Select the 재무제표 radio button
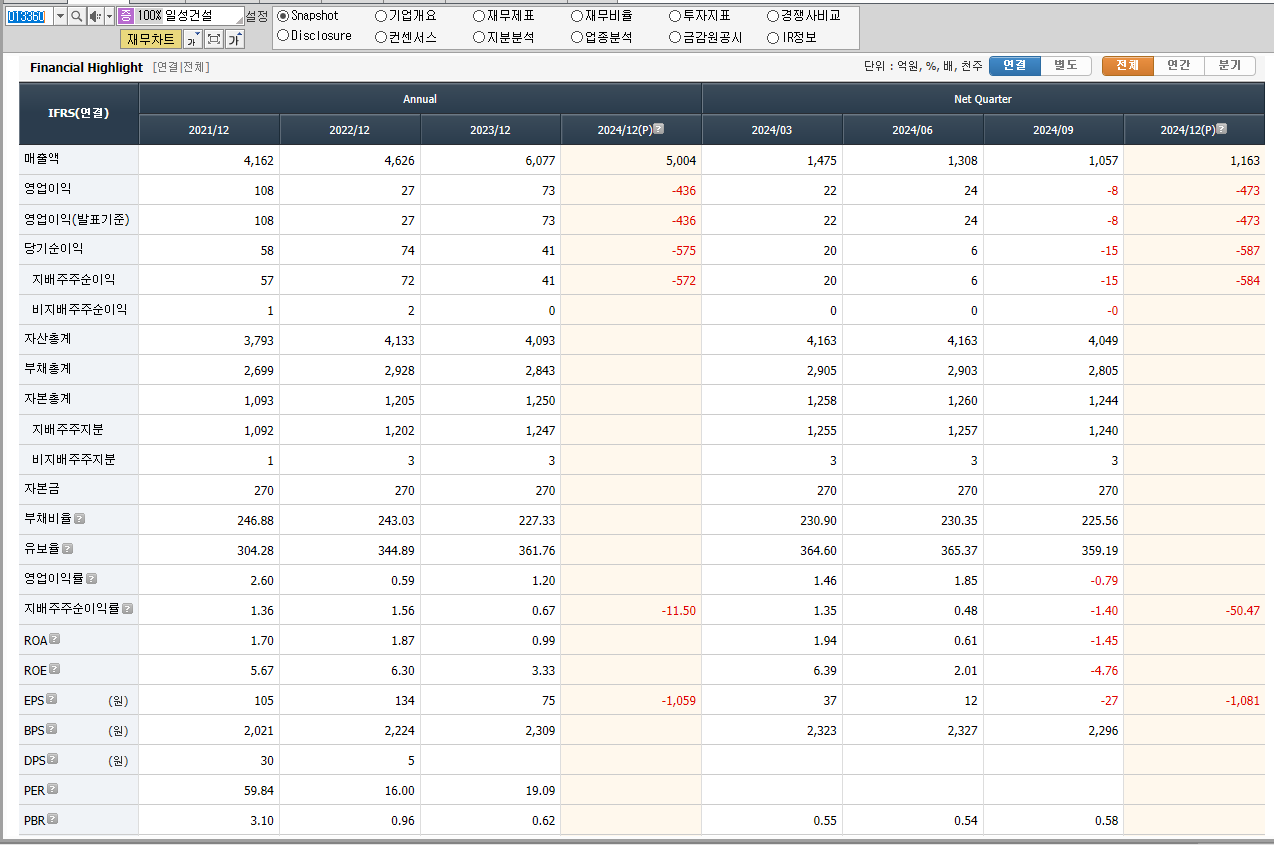 point(479,16)
